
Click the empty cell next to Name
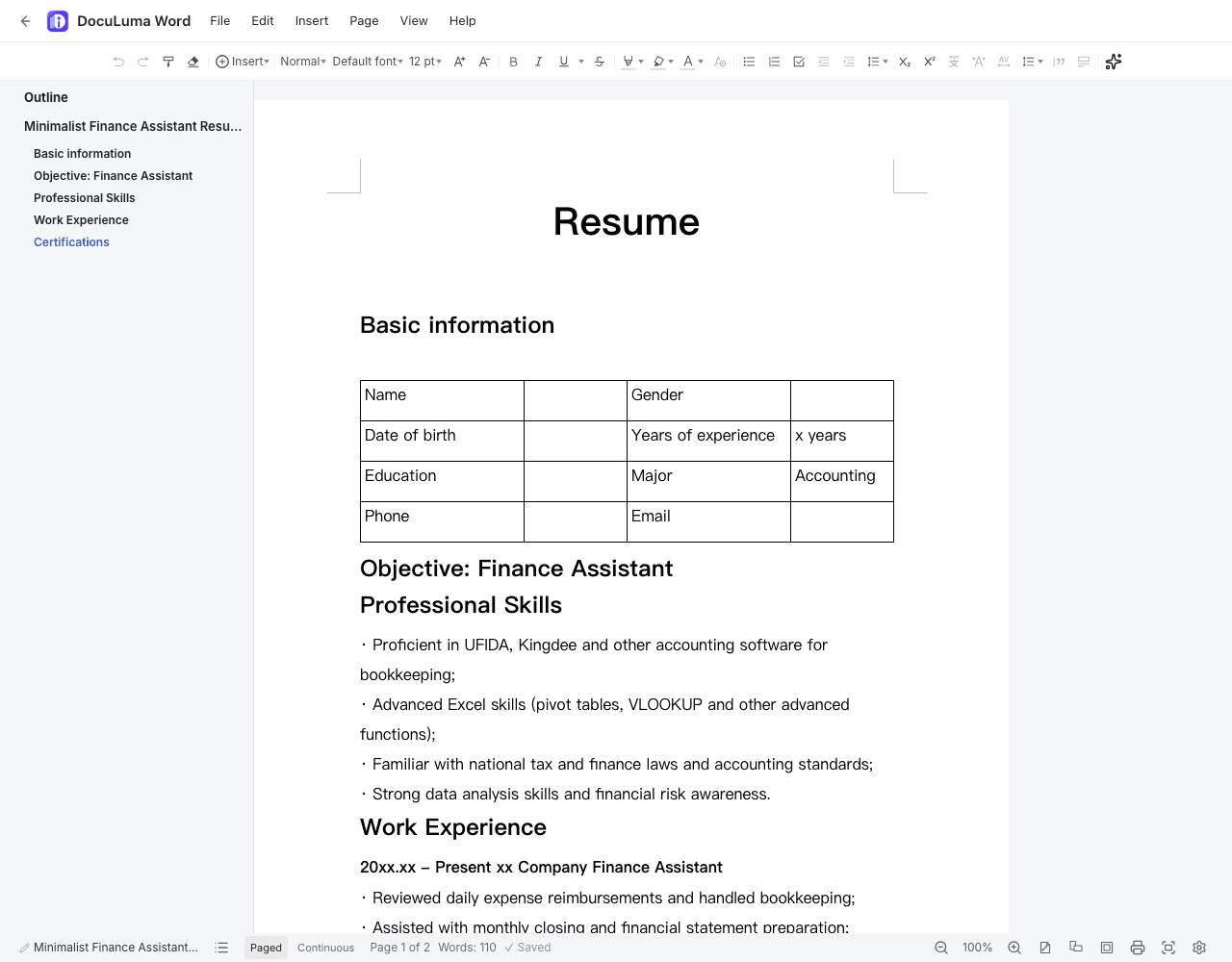point(576,401)
